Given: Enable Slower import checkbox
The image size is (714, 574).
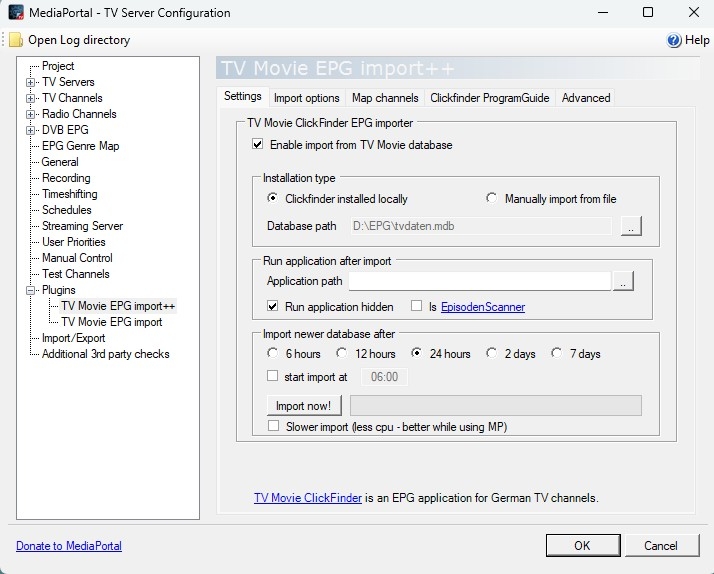Looking at the screenshot, I should point(273,427).
